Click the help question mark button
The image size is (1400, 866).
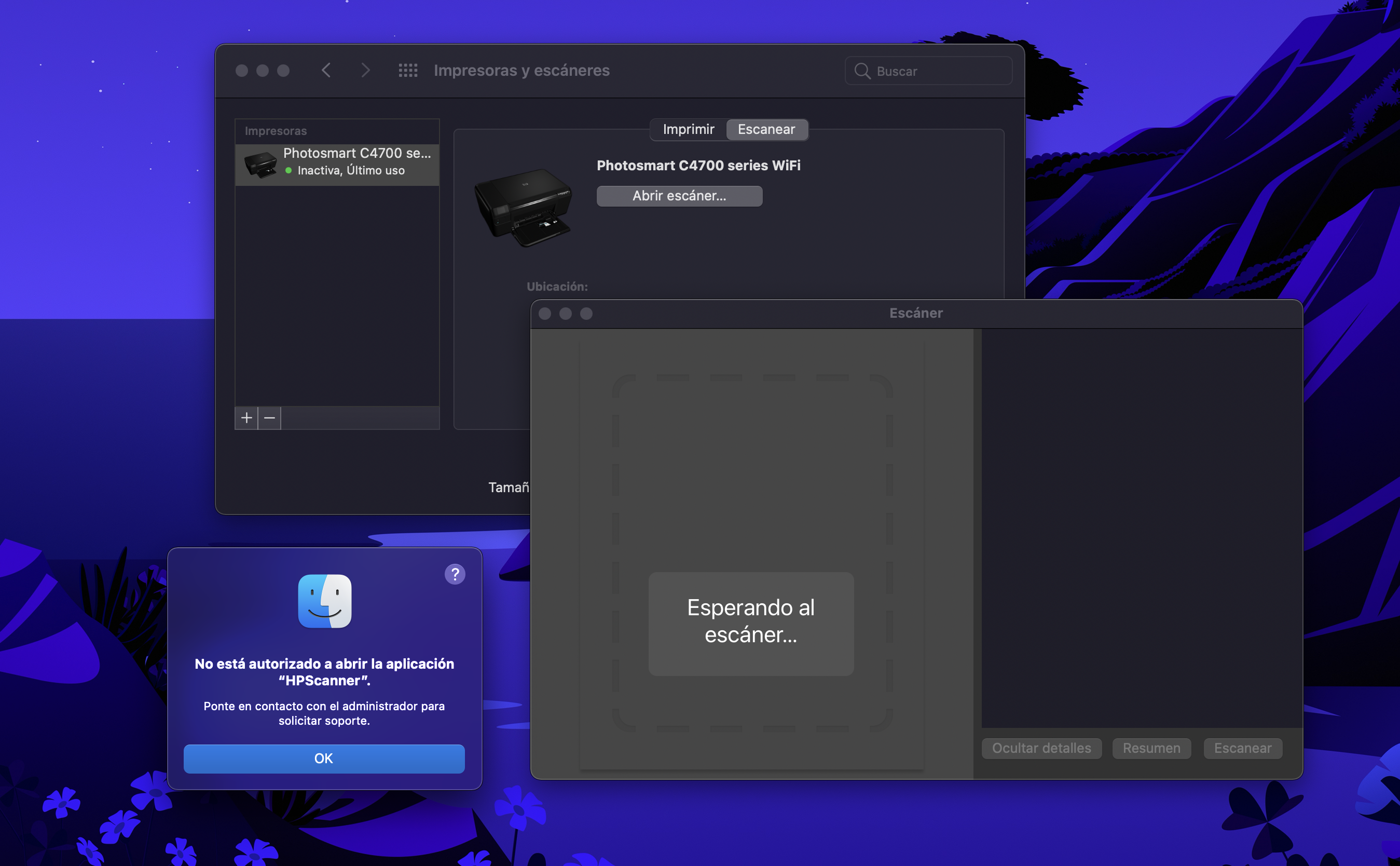(x=455, y=574)
